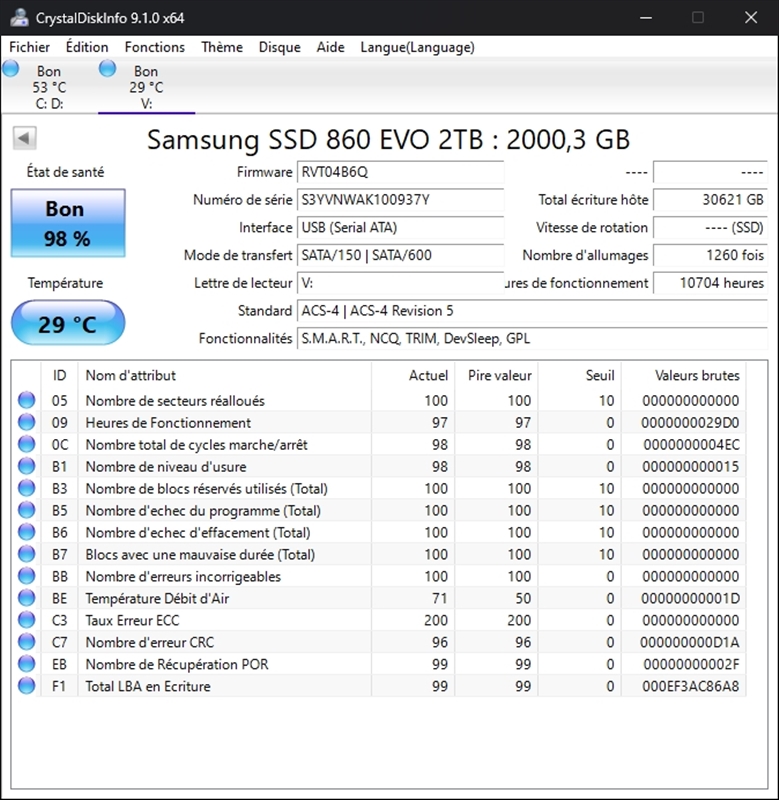This screenshot has height=800, width=779.
Task: Click status icon for Heures de Fonctionnement row
Action: pos(26,423)
